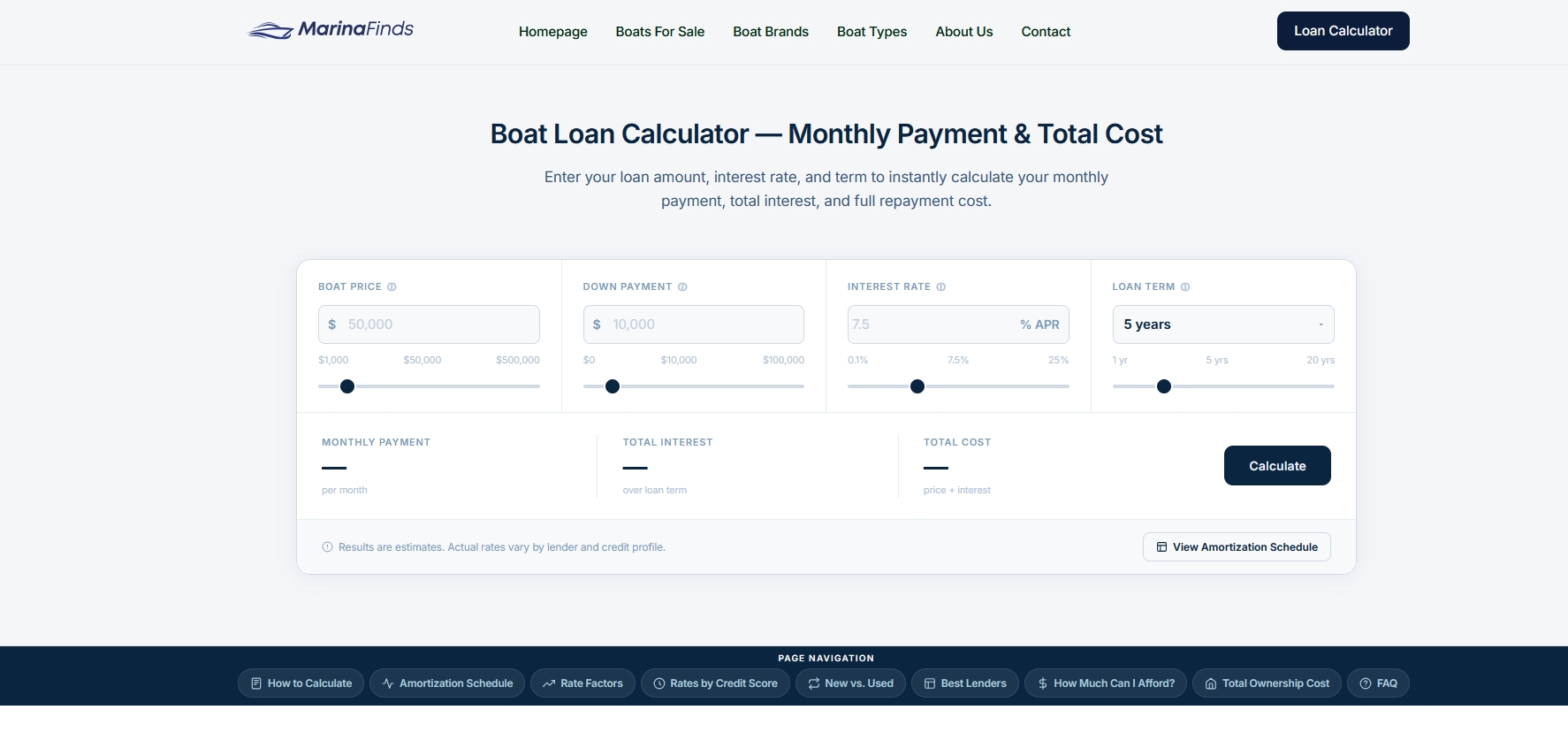Click the boat price slider handle
The width and height of the screenshot is (1568, 748).
coord(347,386)
